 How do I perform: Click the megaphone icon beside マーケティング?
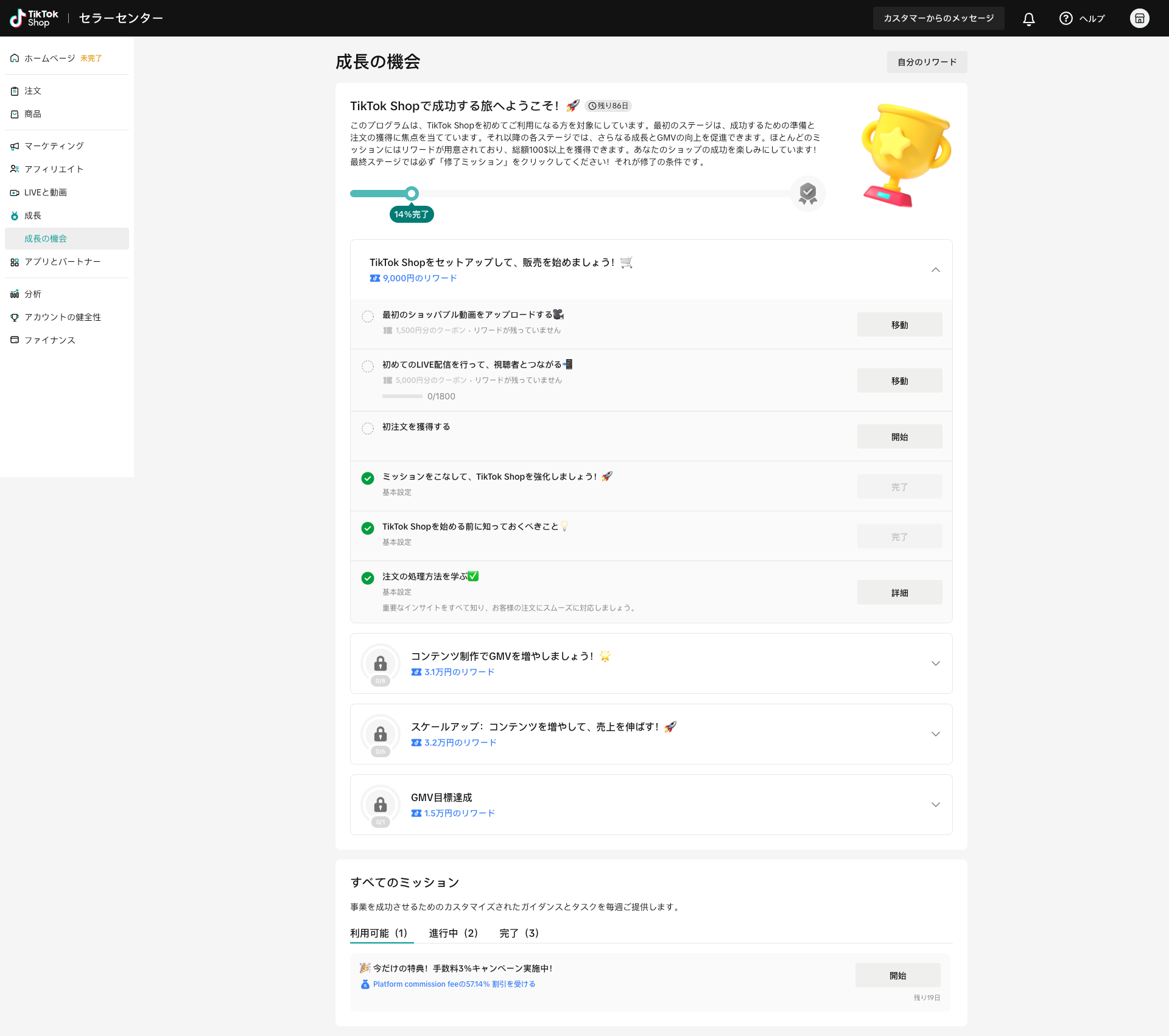pos(15,146)
